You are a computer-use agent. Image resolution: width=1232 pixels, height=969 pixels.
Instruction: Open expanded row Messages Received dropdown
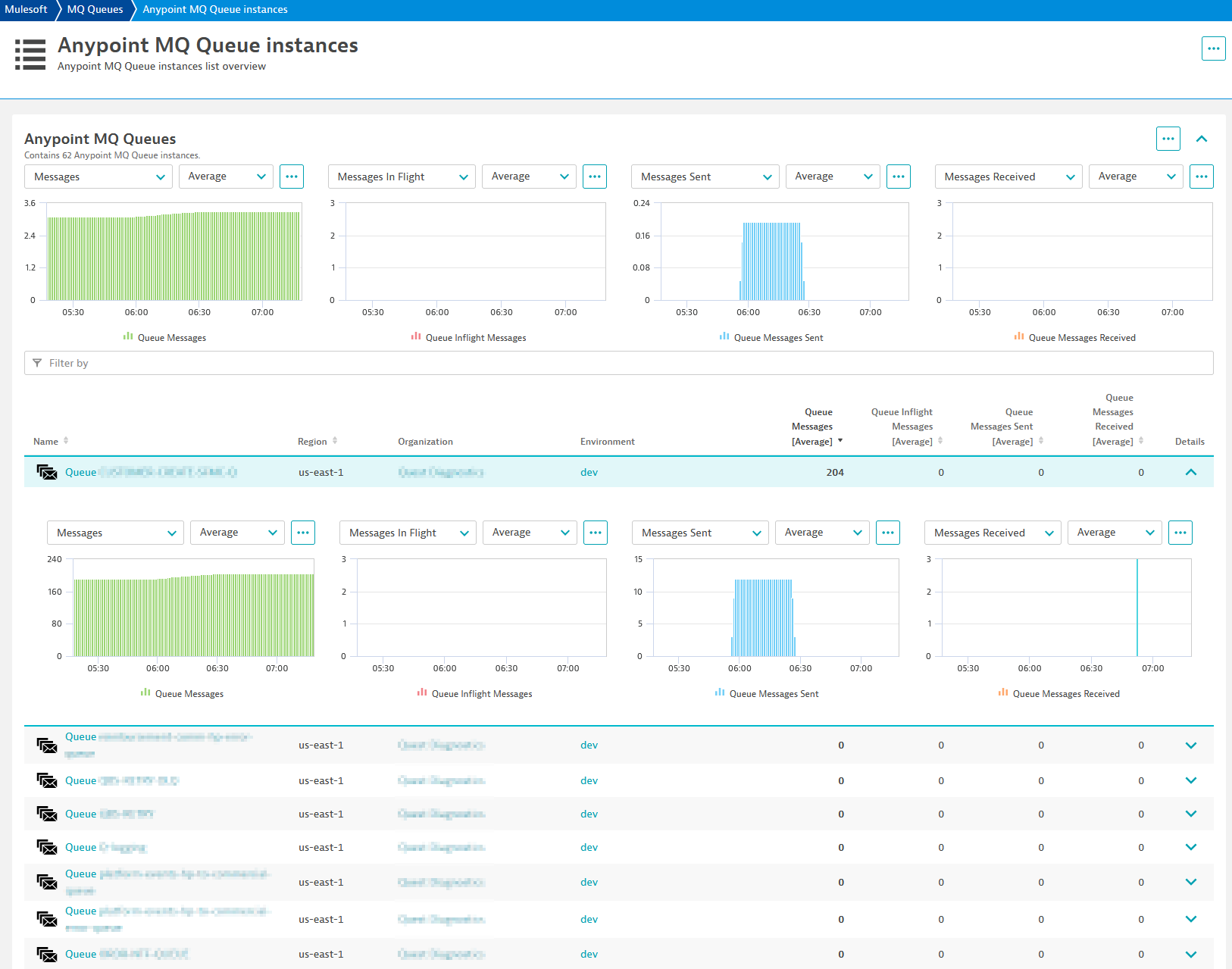tap(993, 533)
